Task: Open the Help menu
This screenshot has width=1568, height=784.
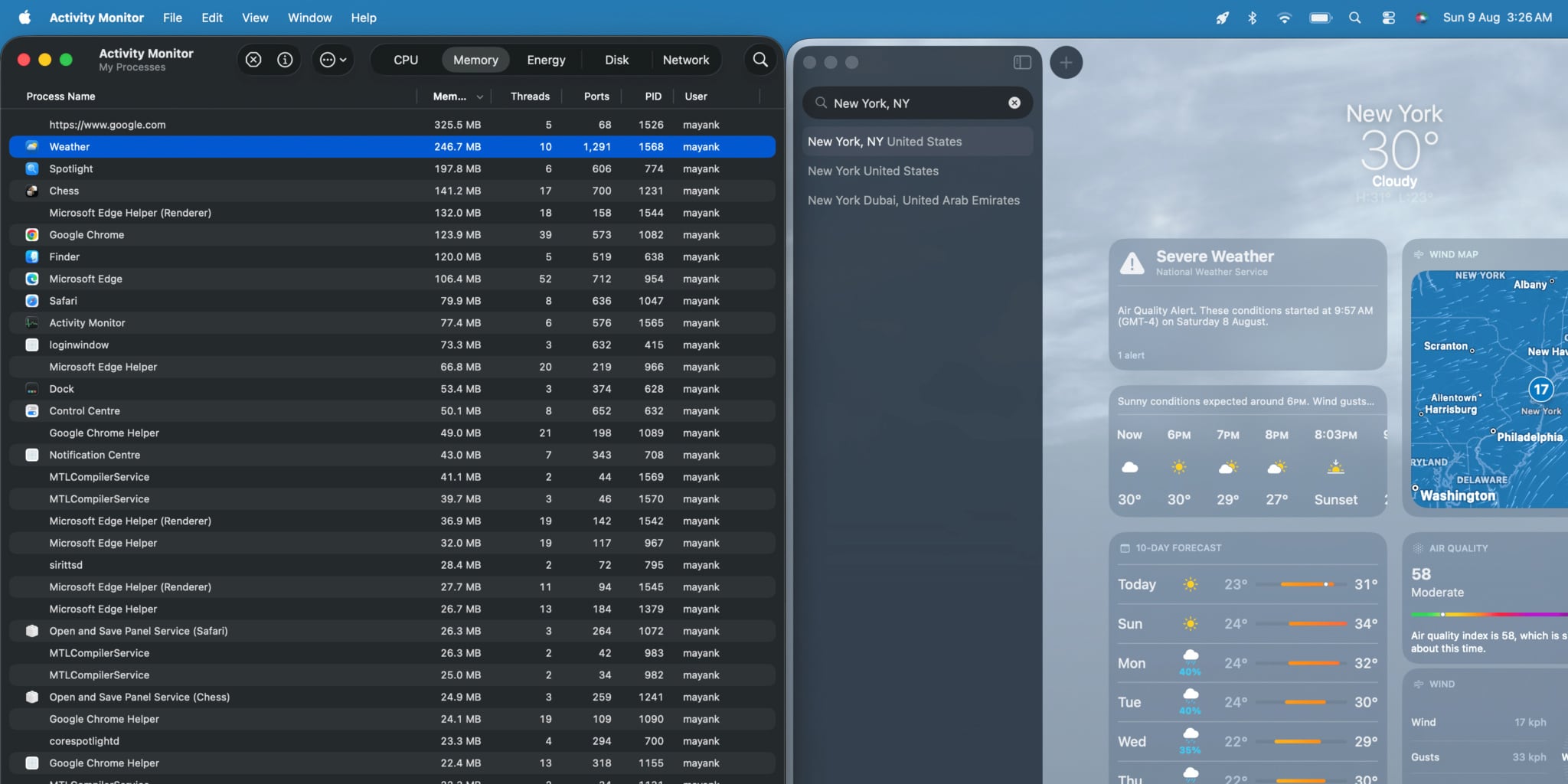Action: tap(364, 18)
